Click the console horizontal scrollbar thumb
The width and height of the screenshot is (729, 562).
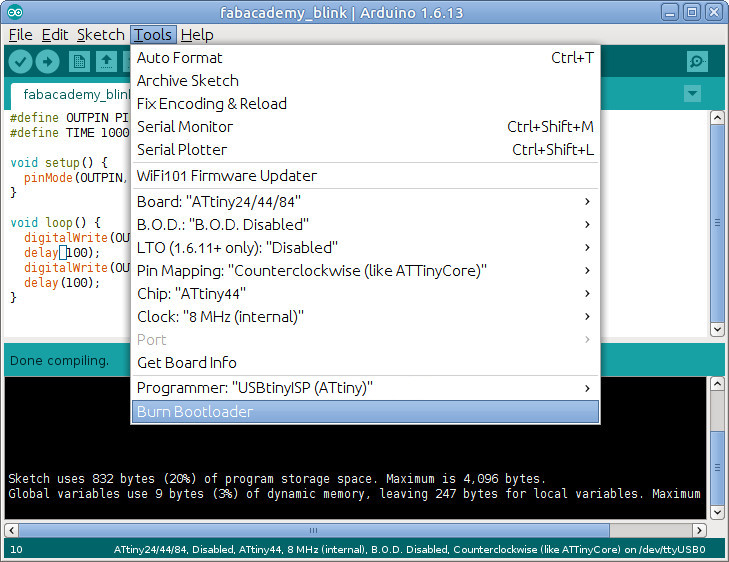coord(314,530)
